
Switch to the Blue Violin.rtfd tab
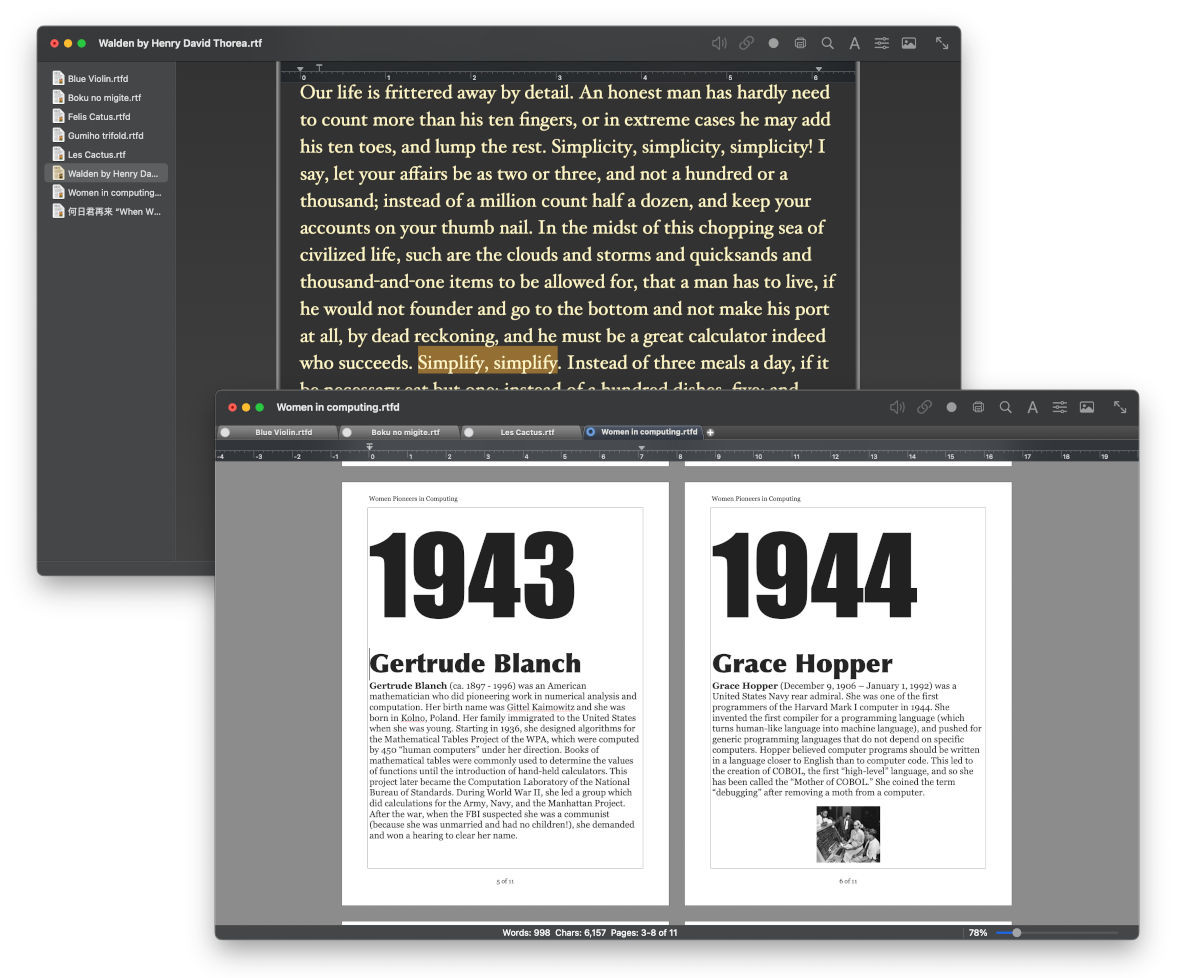[283, 432]
